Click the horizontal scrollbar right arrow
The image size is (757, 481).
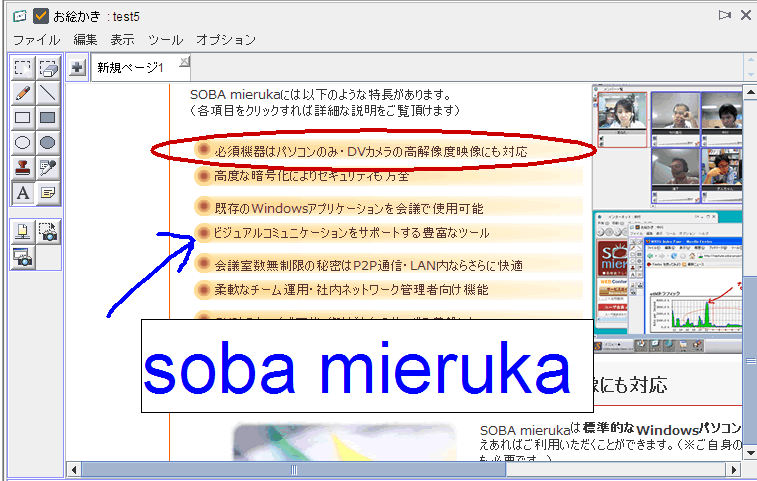tap(734, 469)
